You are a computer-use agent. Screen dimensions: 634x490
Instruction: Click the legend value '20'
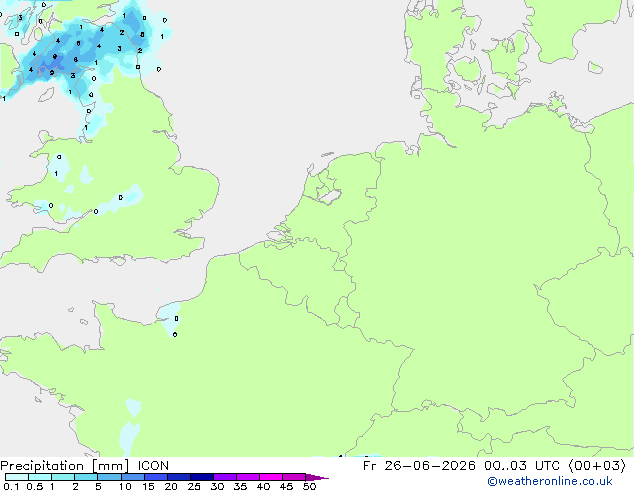point(171,486)
